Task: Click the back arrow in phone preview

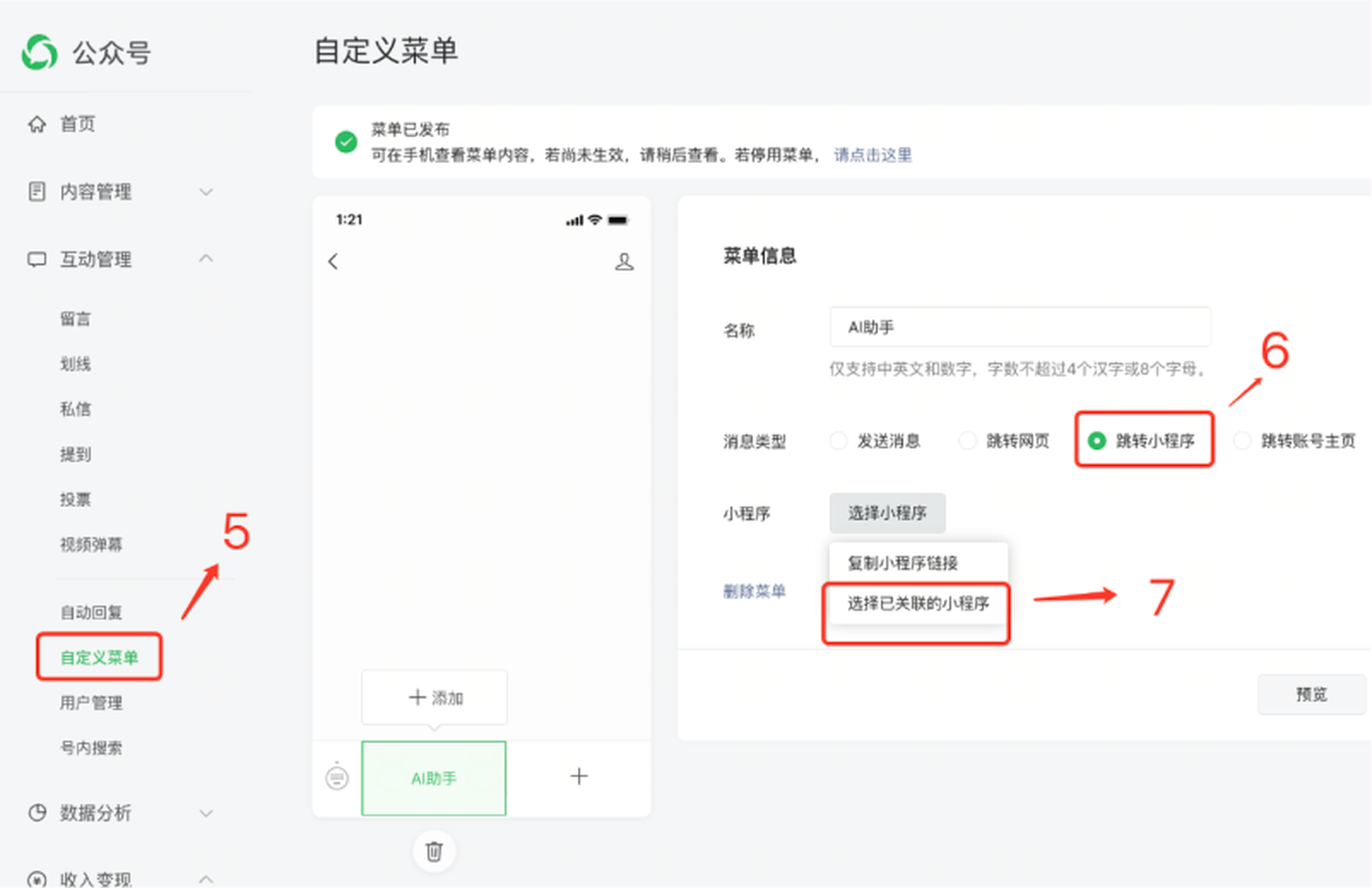Action: (x=334, y=261)
